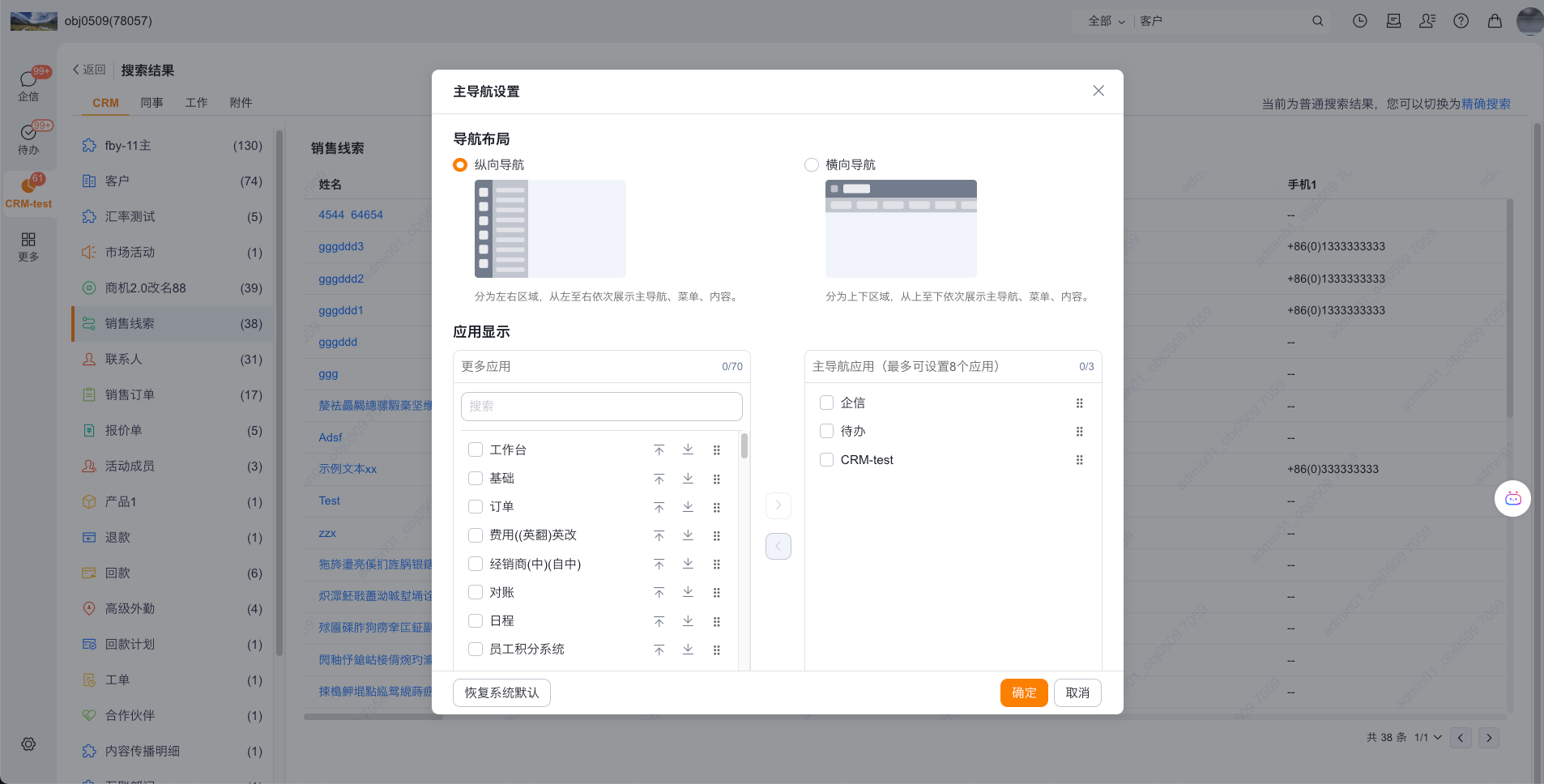
Task: Click the 恢复系统默认 button
Action: point(501,693)
